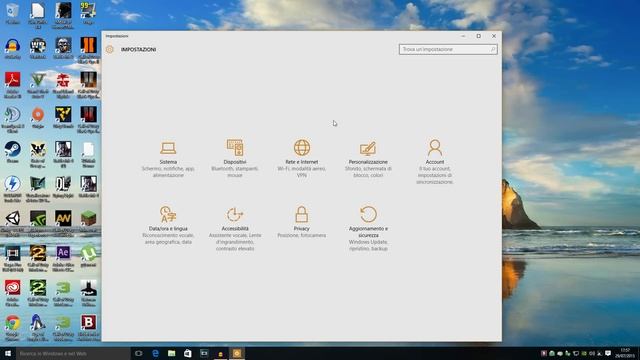This screenshot has height=360, width=640.
Task: Select the Google Chrome desktop icon
Action: pos(12,328)
